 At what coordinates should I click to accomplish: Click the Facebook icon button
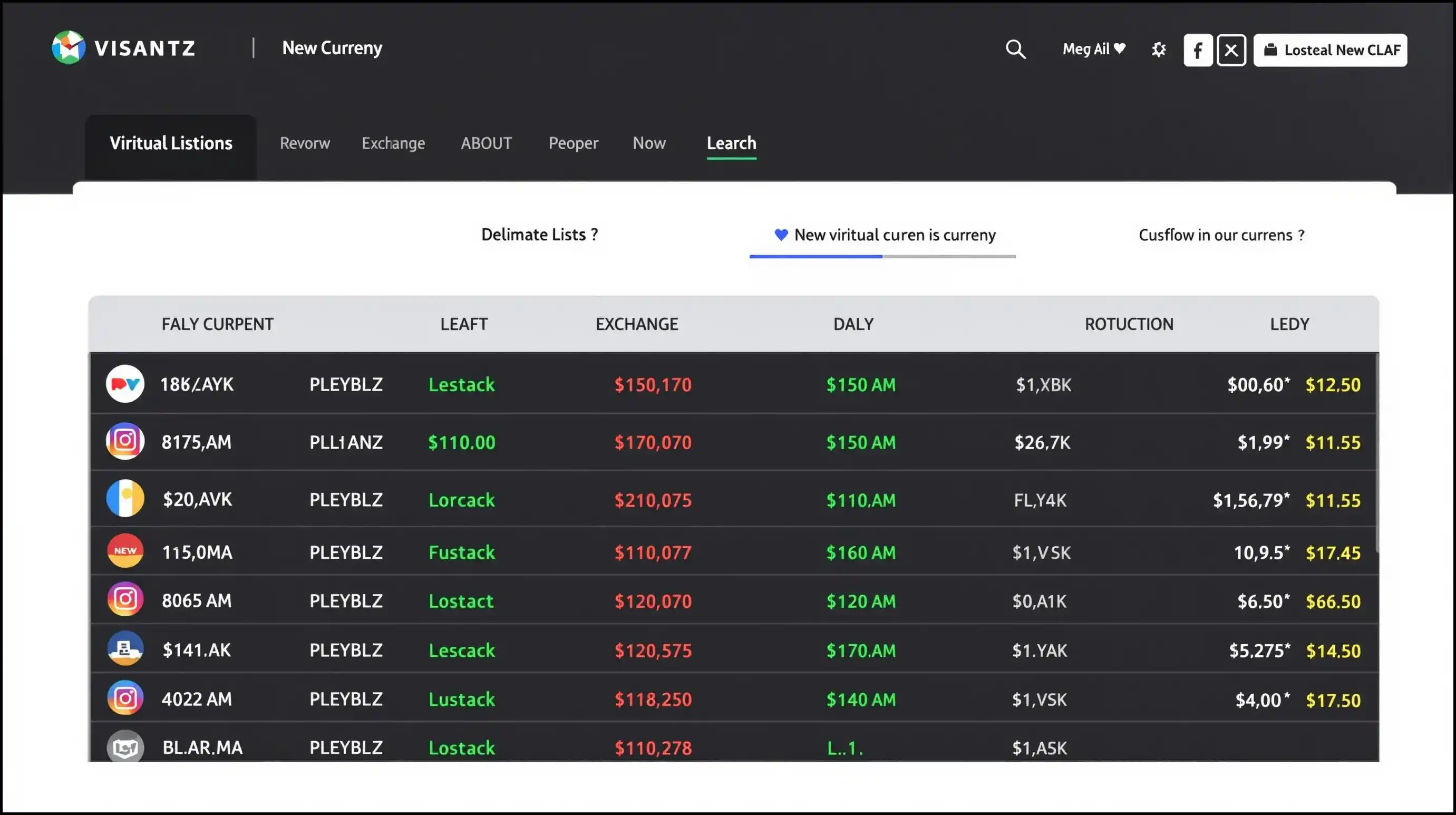pos(1198,50)
